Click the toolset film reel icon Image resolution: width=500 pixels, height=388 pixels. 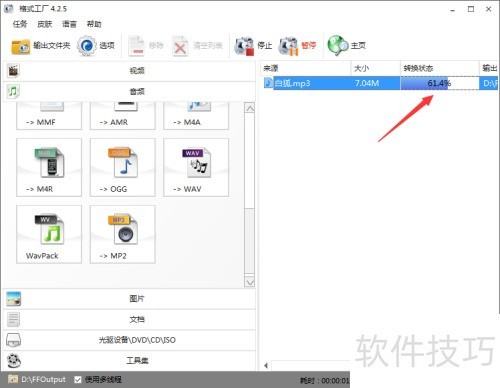click(x=14, y=360)
